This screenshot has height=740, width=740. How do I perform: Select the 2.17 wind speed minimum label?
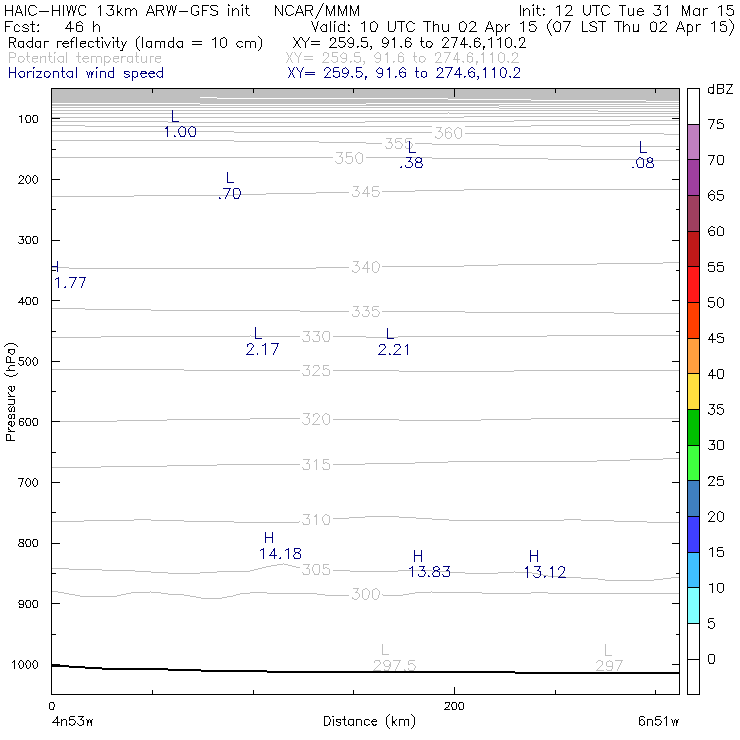[x=262, y=349]
